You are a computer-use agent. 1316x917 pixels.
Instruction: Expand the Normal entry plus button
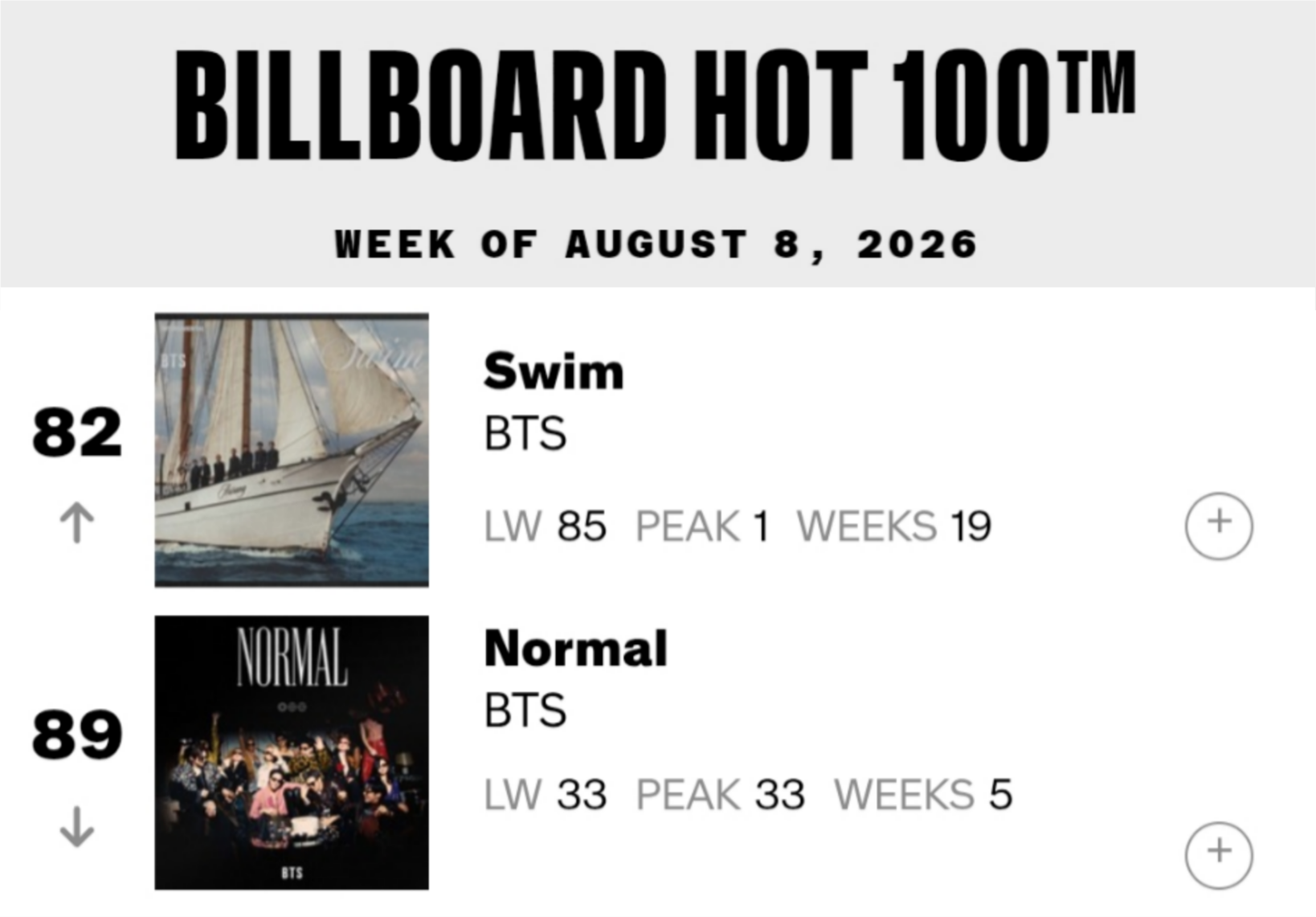(1219, 855)
